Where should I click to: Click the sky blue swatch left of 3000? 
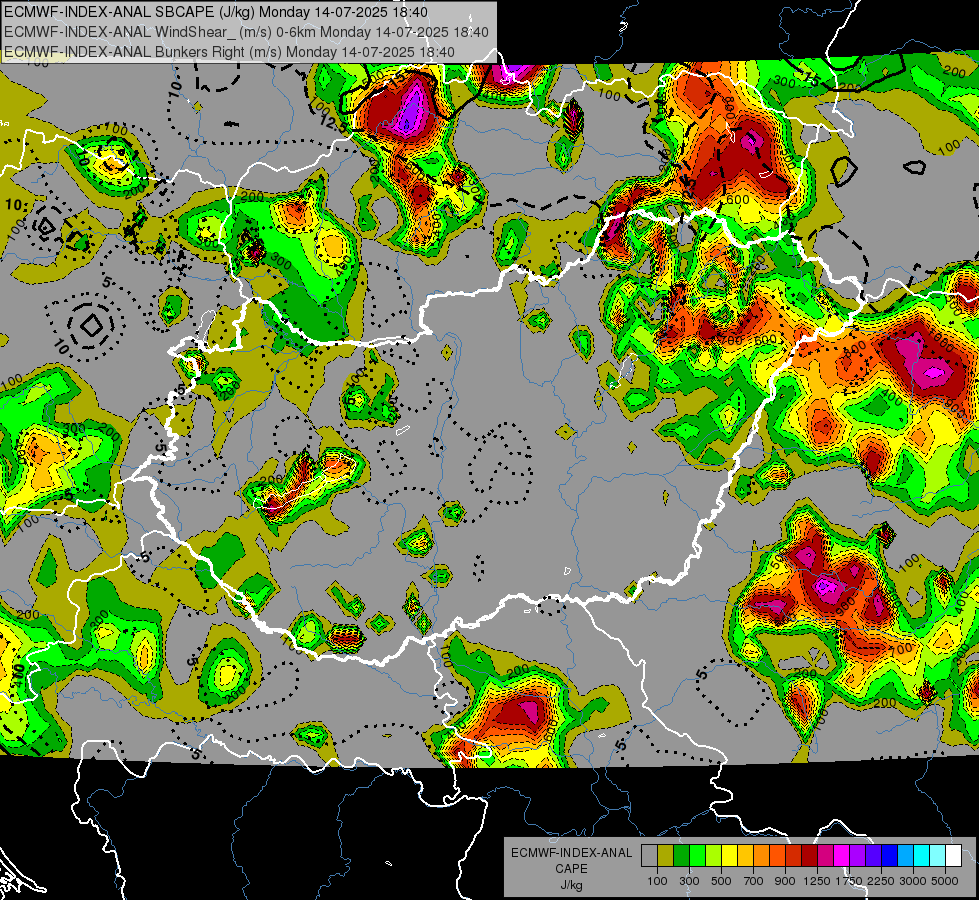tap(905, 856)
